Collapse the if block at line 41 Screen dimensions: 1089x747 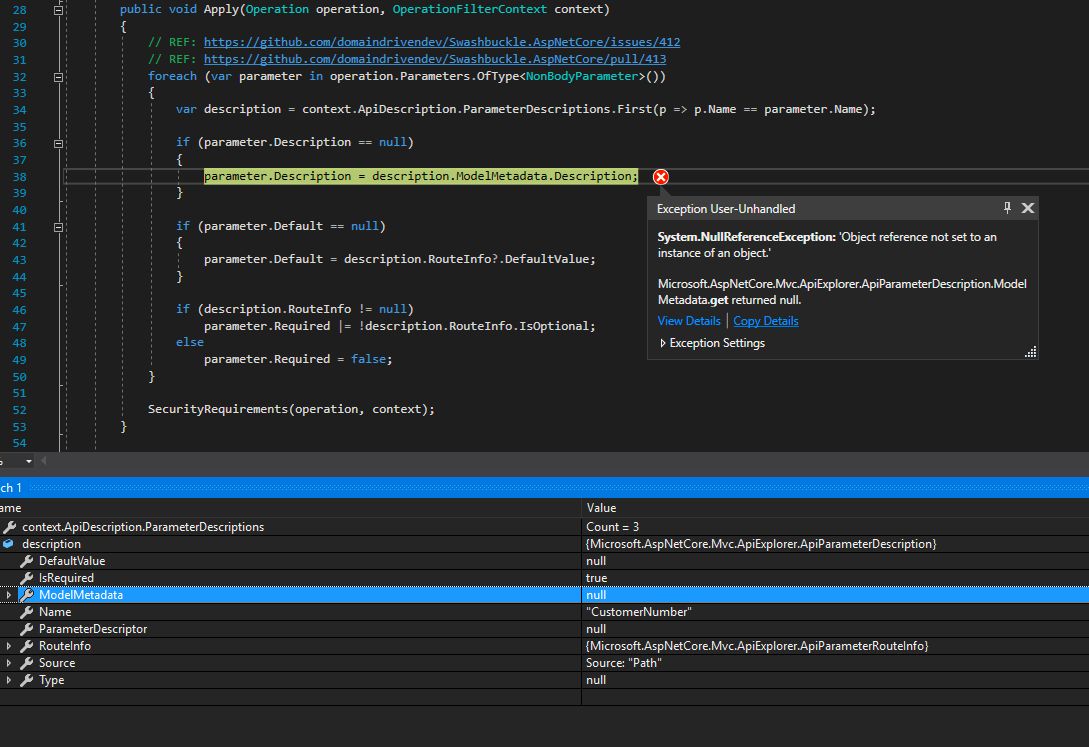tap(58, 227)
